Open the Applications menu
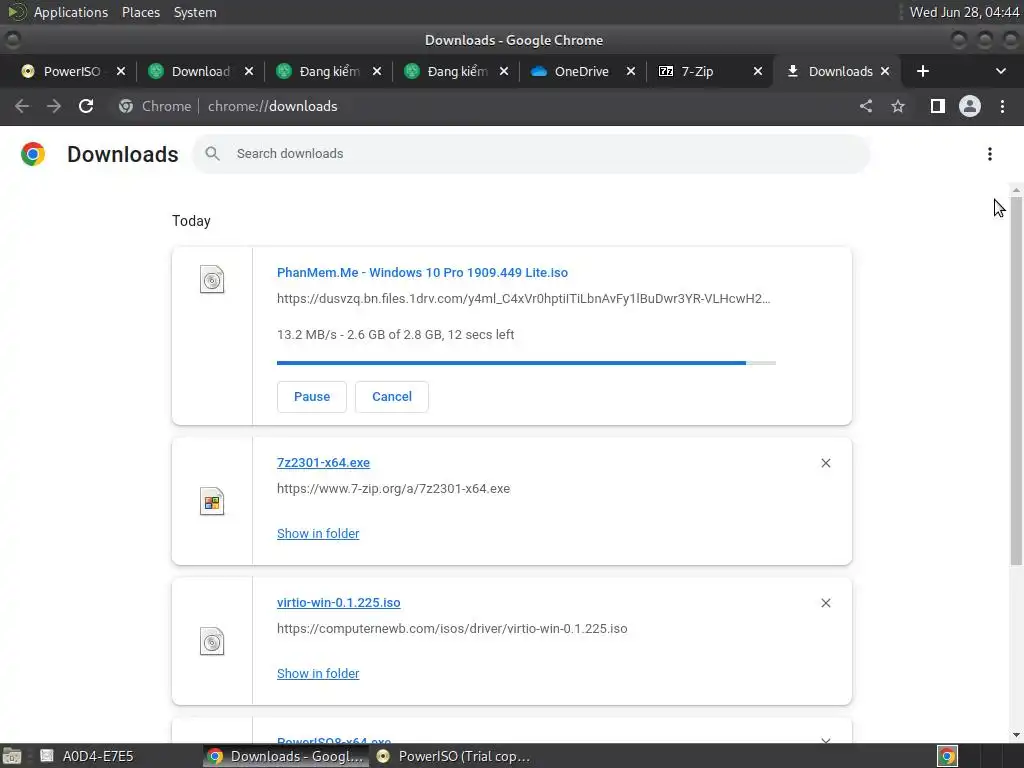The image size is (1024, 768). click(71, 12)
